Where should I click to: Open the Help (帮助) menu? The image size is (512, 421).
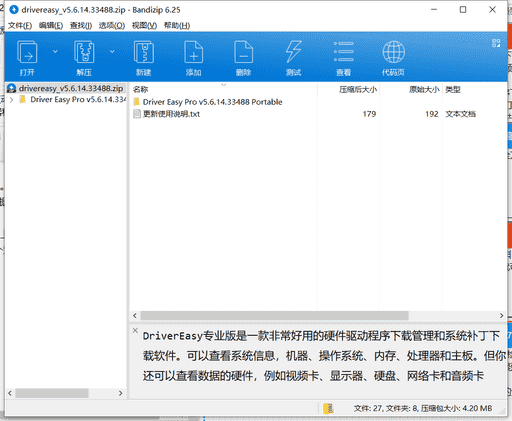pos(177,26)
